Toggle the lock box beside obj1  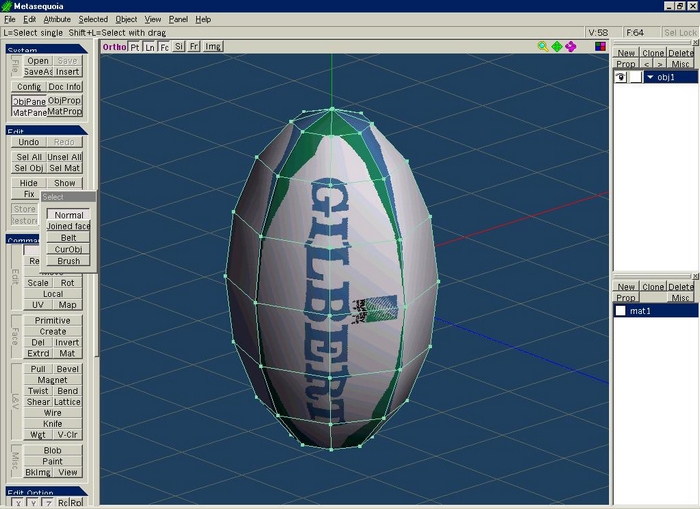(636, 77)
